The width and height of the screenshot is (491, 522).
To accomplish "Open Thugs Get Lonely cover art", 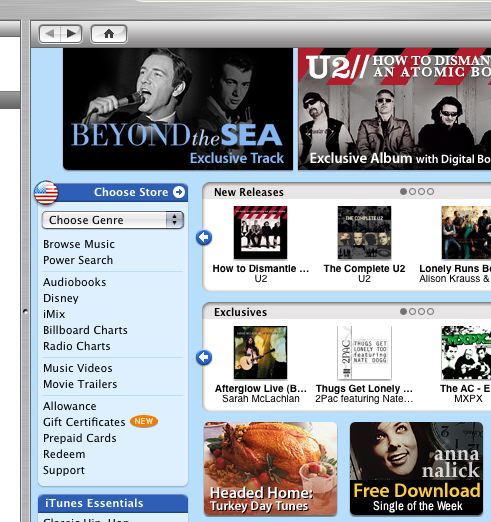I will [364, 352].
